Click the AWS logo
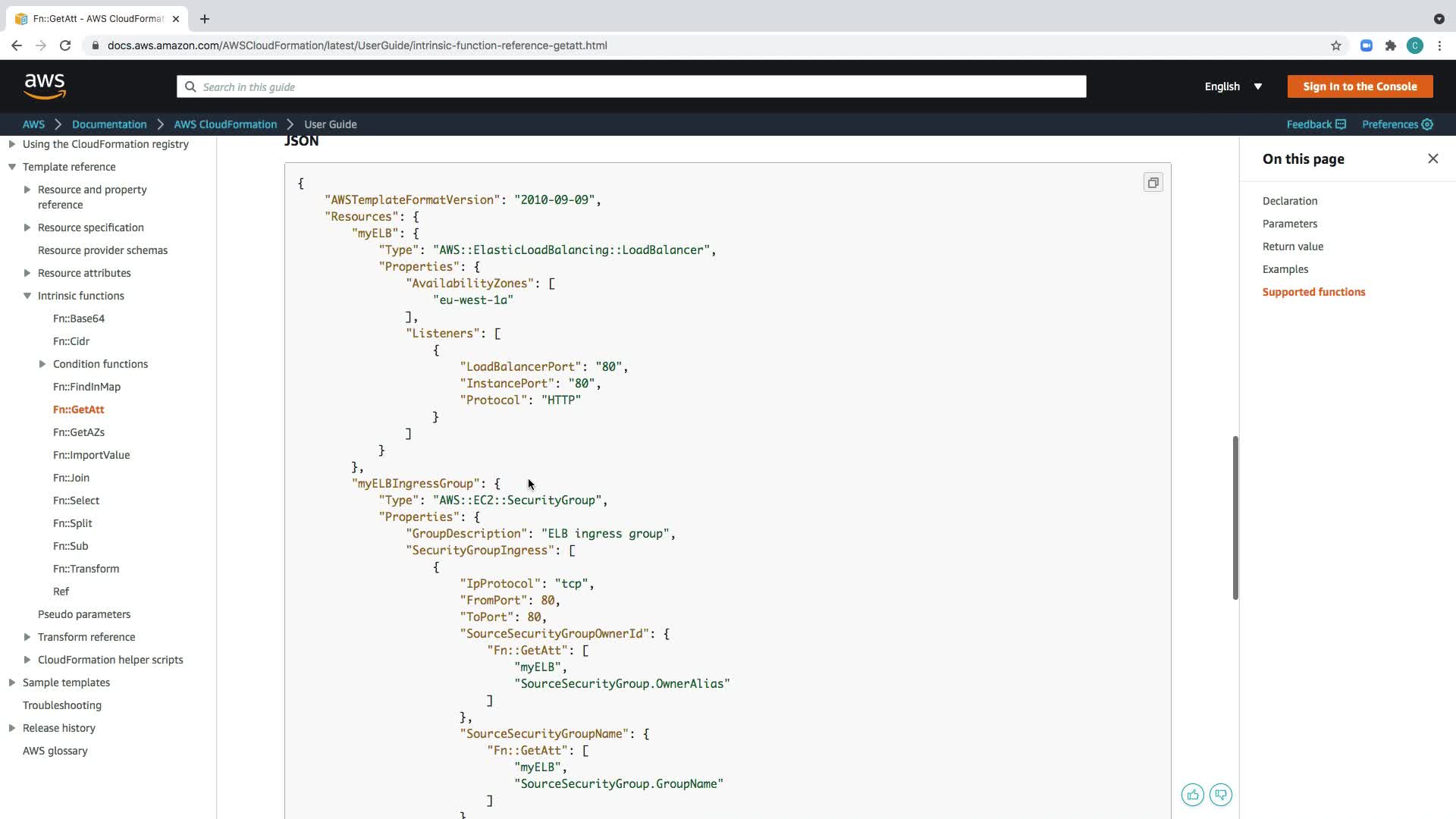1456x819 pixels. [x=45, y=86]
